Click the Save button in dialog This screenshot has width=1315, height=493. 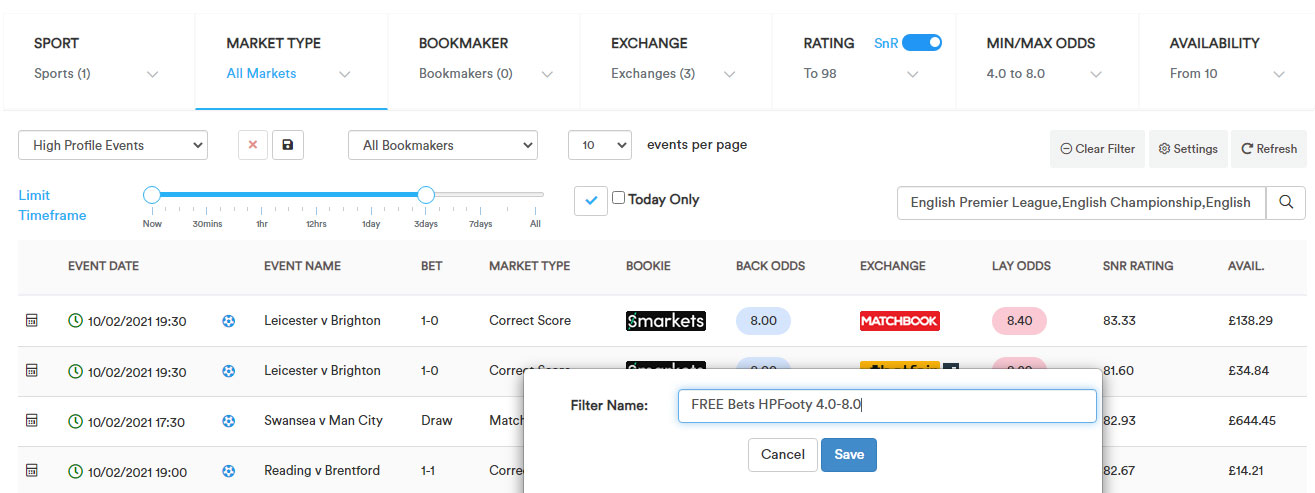849,454
